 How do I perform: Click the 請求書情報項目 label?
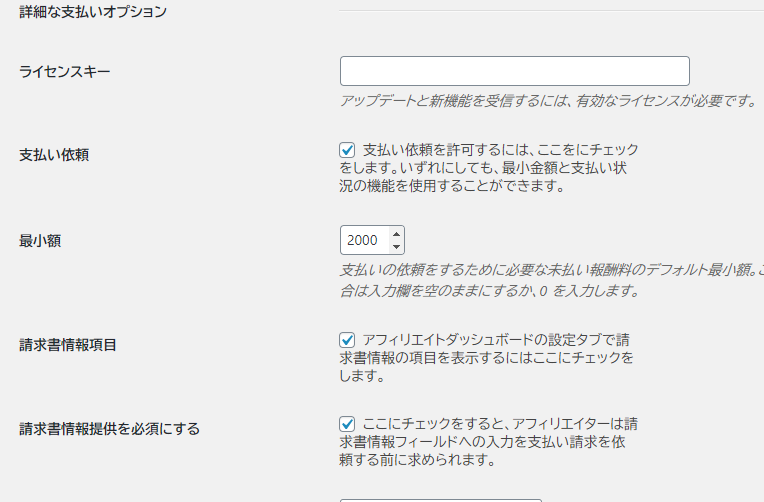(x=68, y=345)
